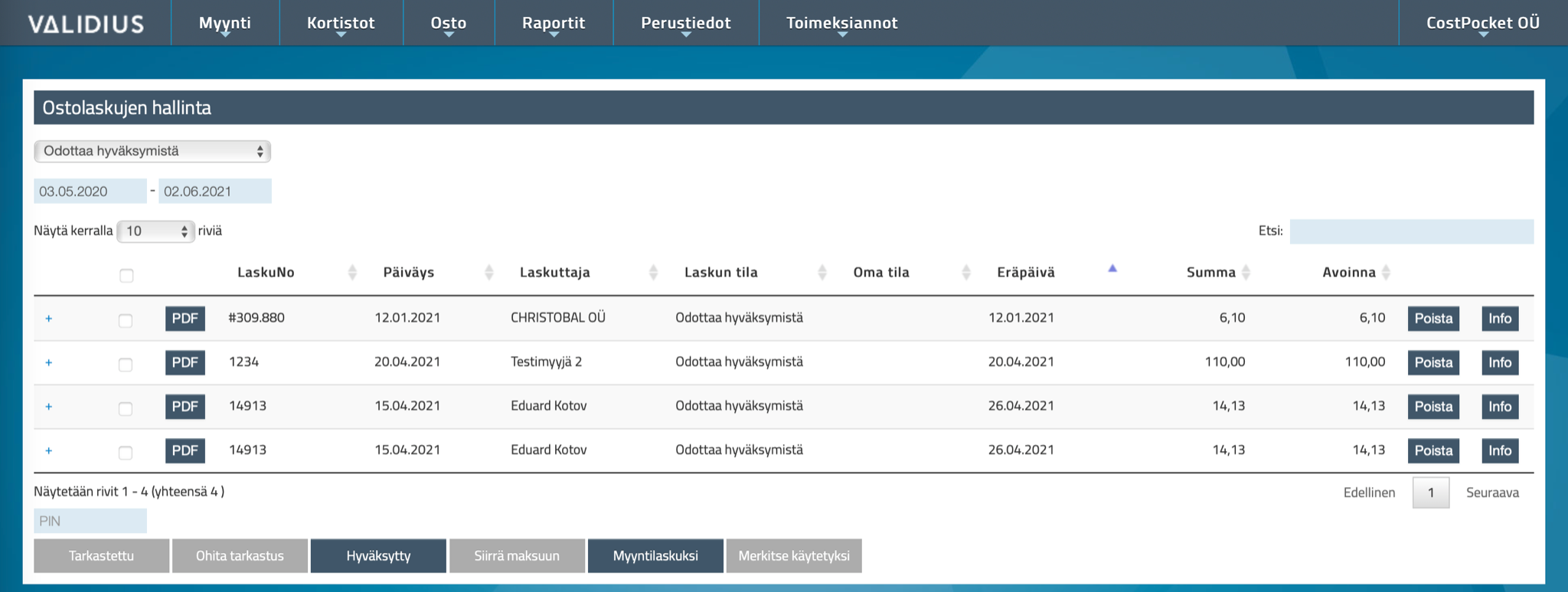Screen dimensions: 1568x592
Task: Open the Toimeksiannot dropdown menu
Action: [x=842, y=23]
